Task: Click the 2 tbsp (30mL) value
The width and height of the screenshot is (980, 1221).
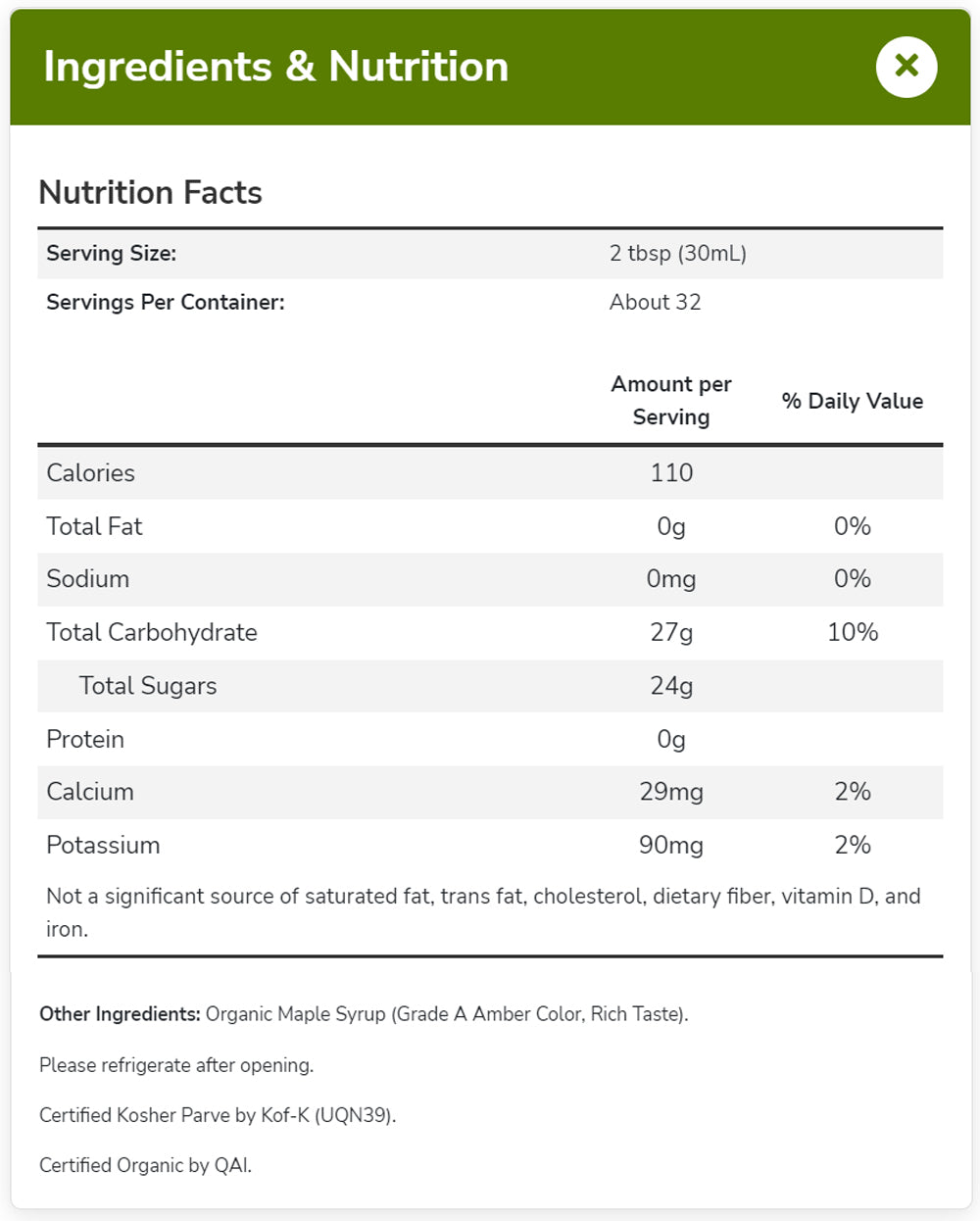Action: point(677,253)
